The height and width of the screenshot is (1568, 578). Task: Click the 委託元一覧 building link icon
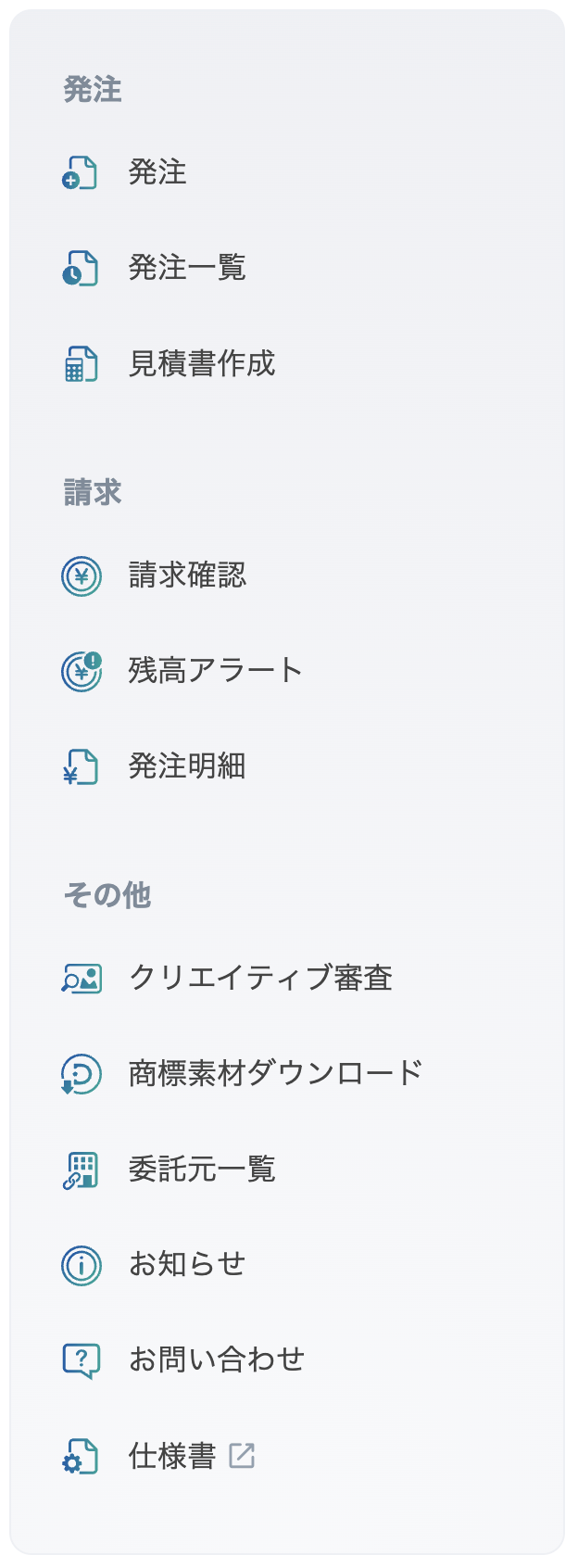[81, 1170]
